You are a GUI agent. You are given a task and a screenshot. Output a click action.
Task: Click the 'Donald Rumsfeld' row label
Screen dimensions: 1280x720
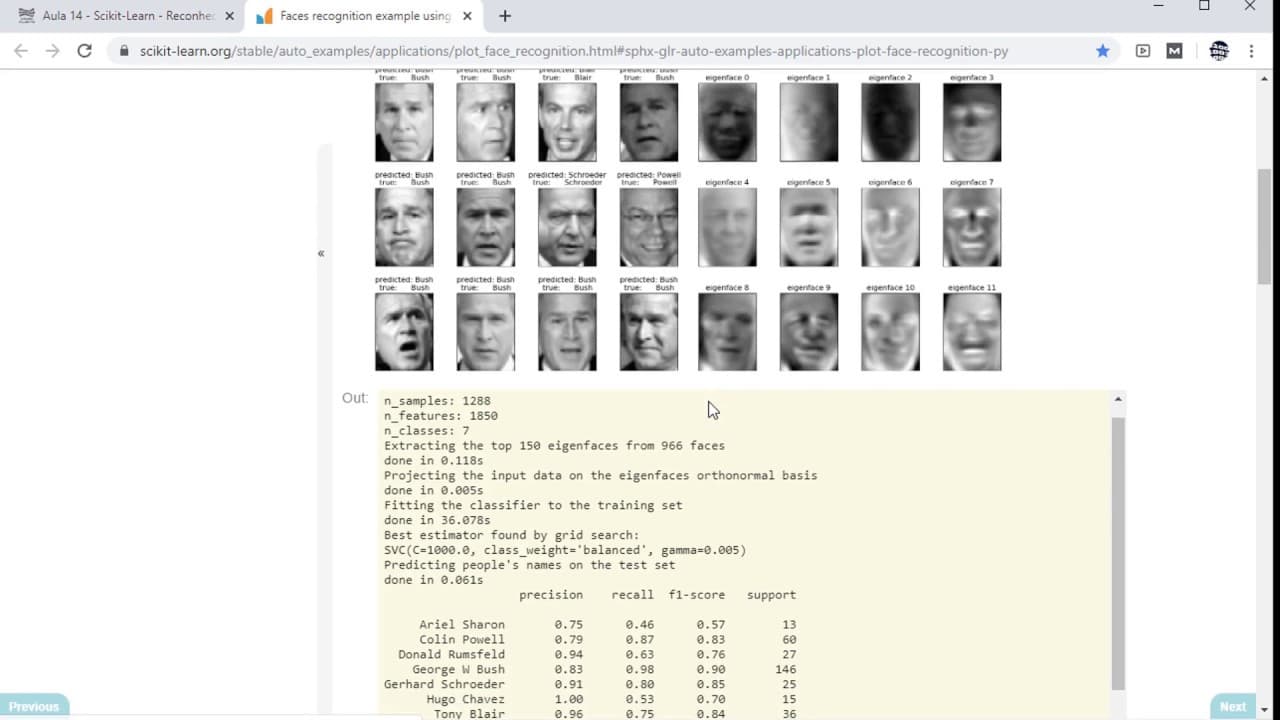point(451,655)
